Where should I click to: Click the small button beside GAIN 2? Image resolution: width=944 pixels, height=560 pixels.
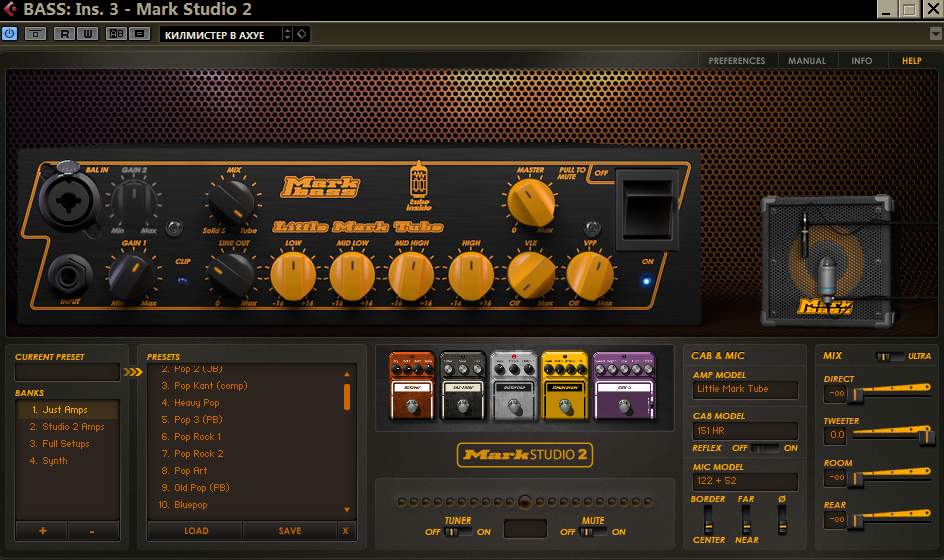pos(175,228)
